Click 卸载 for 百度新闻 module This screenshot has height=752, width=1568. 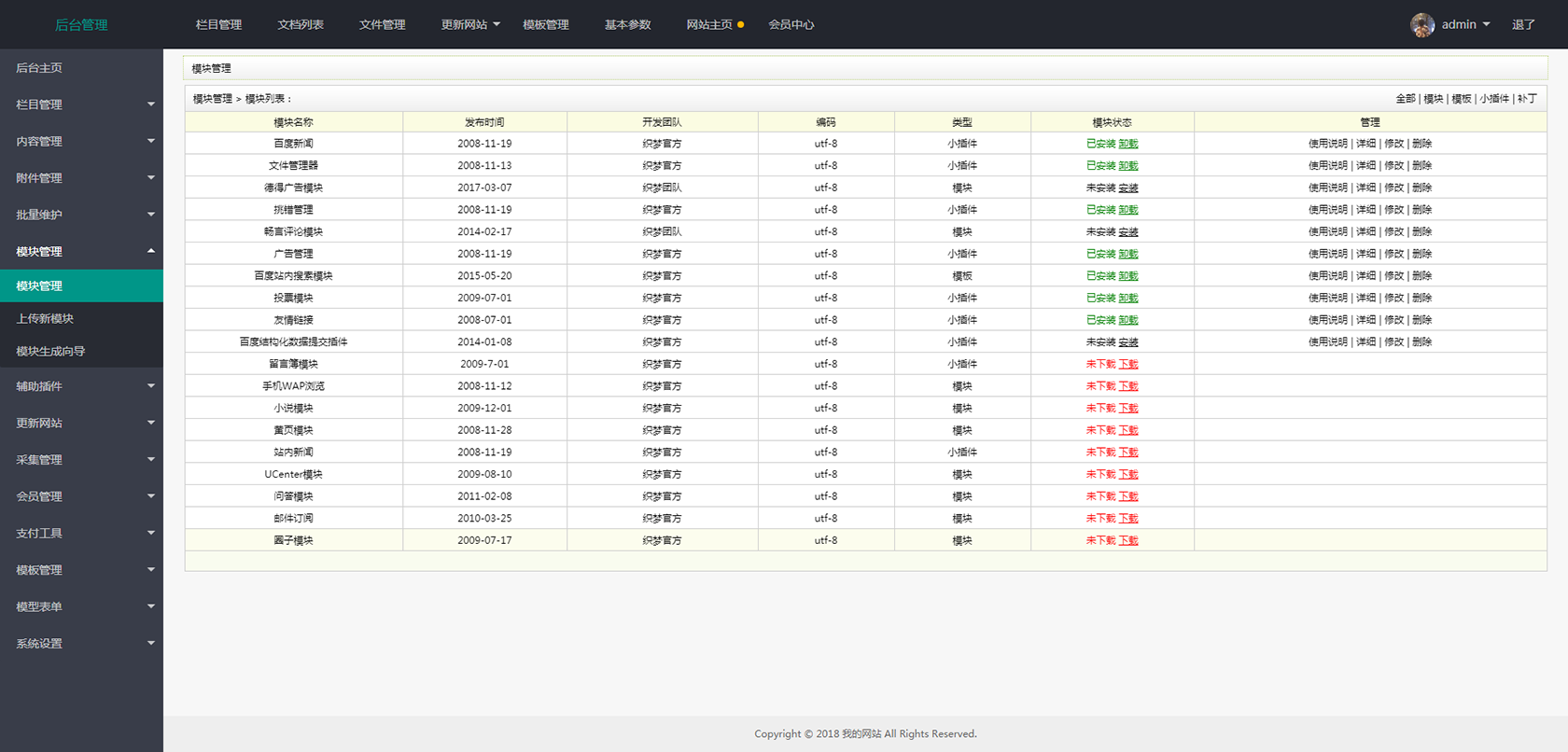click(1128, 144)
